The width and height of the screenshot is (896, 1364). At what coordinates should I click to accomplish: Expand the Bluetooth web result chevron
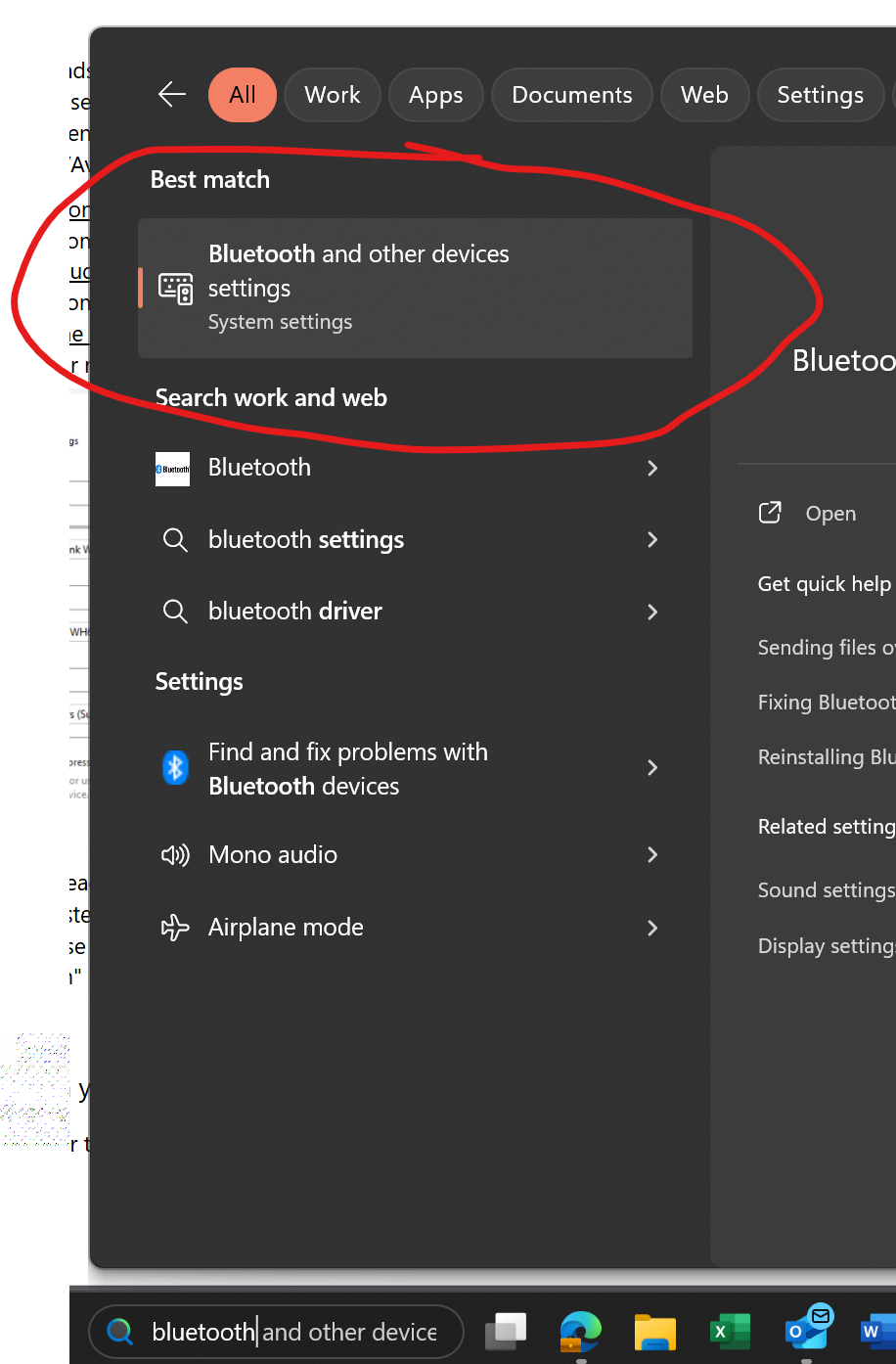click(x=652, y=469)
